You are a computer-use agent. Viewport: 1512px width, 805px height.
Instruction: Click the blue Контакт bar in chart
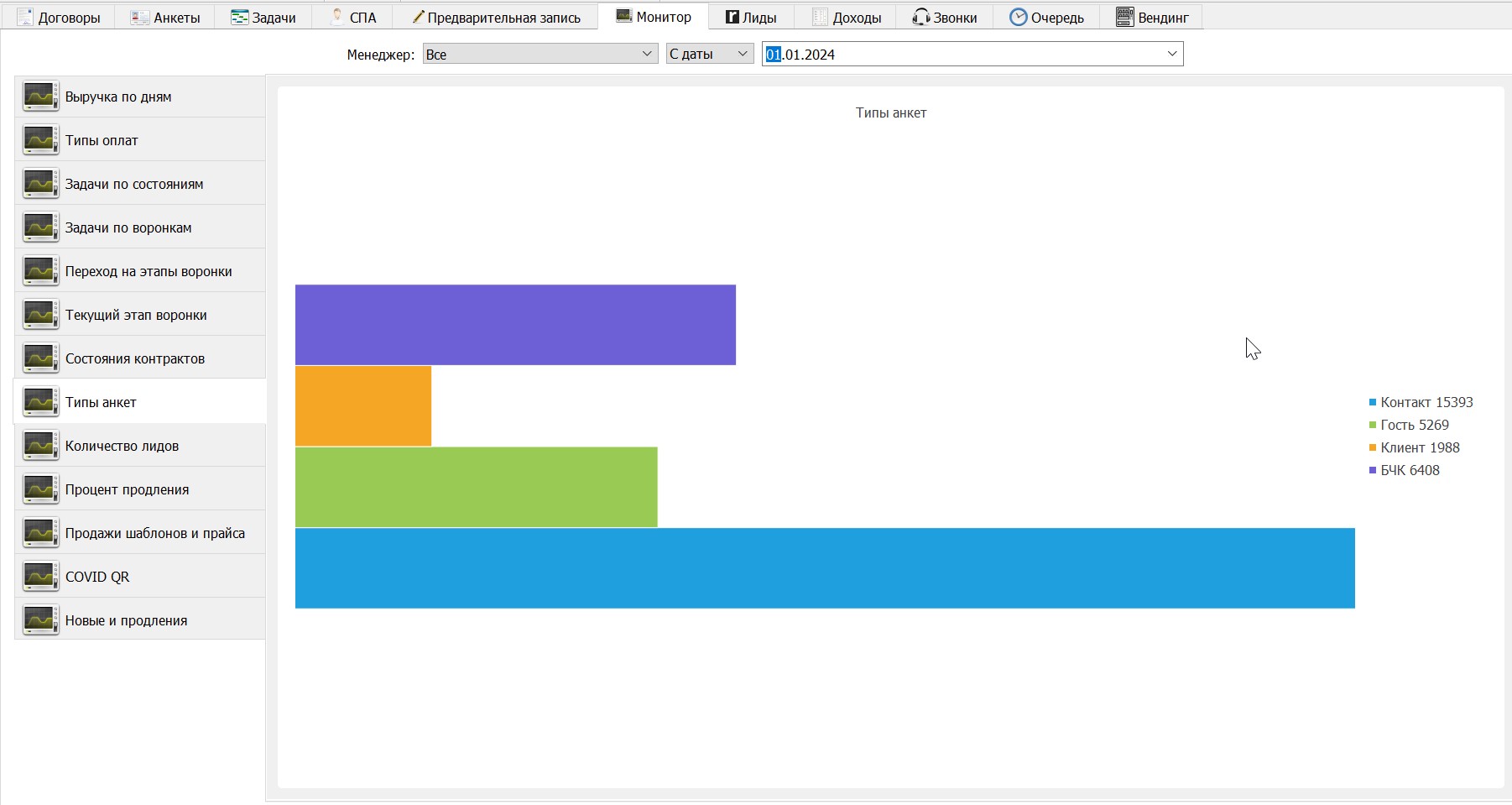[x=825, y=568]
